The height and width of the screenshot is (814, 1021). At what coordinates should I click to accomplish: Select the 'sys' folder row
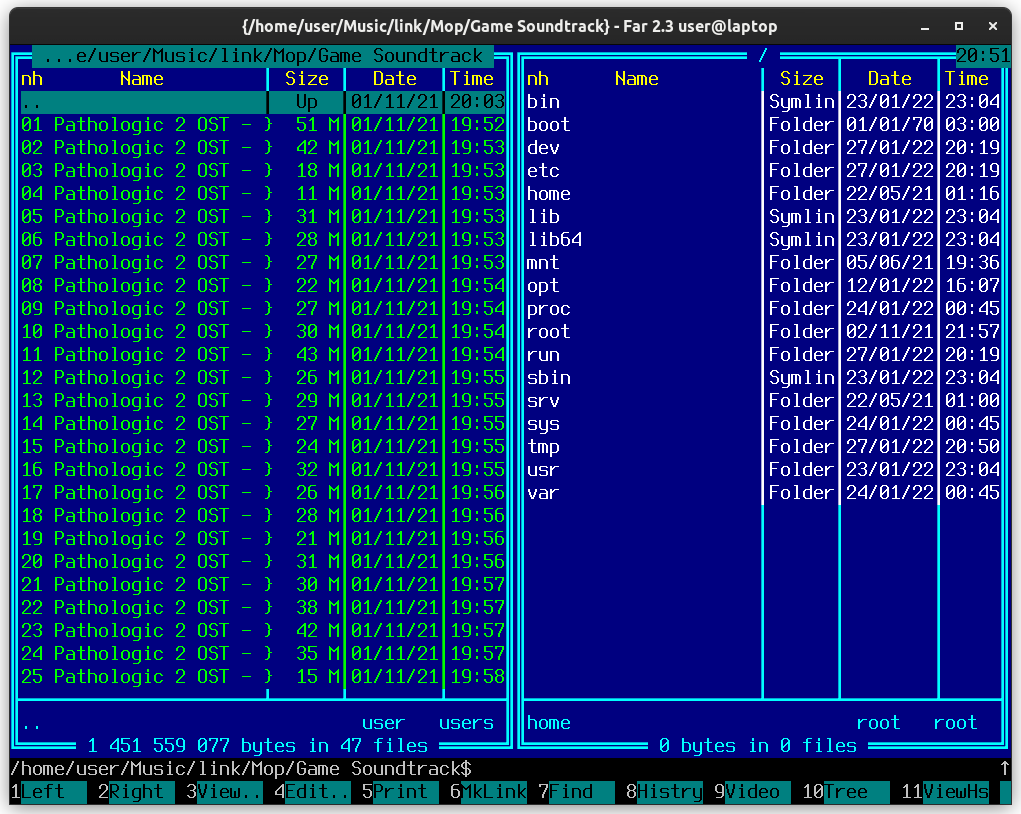[x=763, y=424]
